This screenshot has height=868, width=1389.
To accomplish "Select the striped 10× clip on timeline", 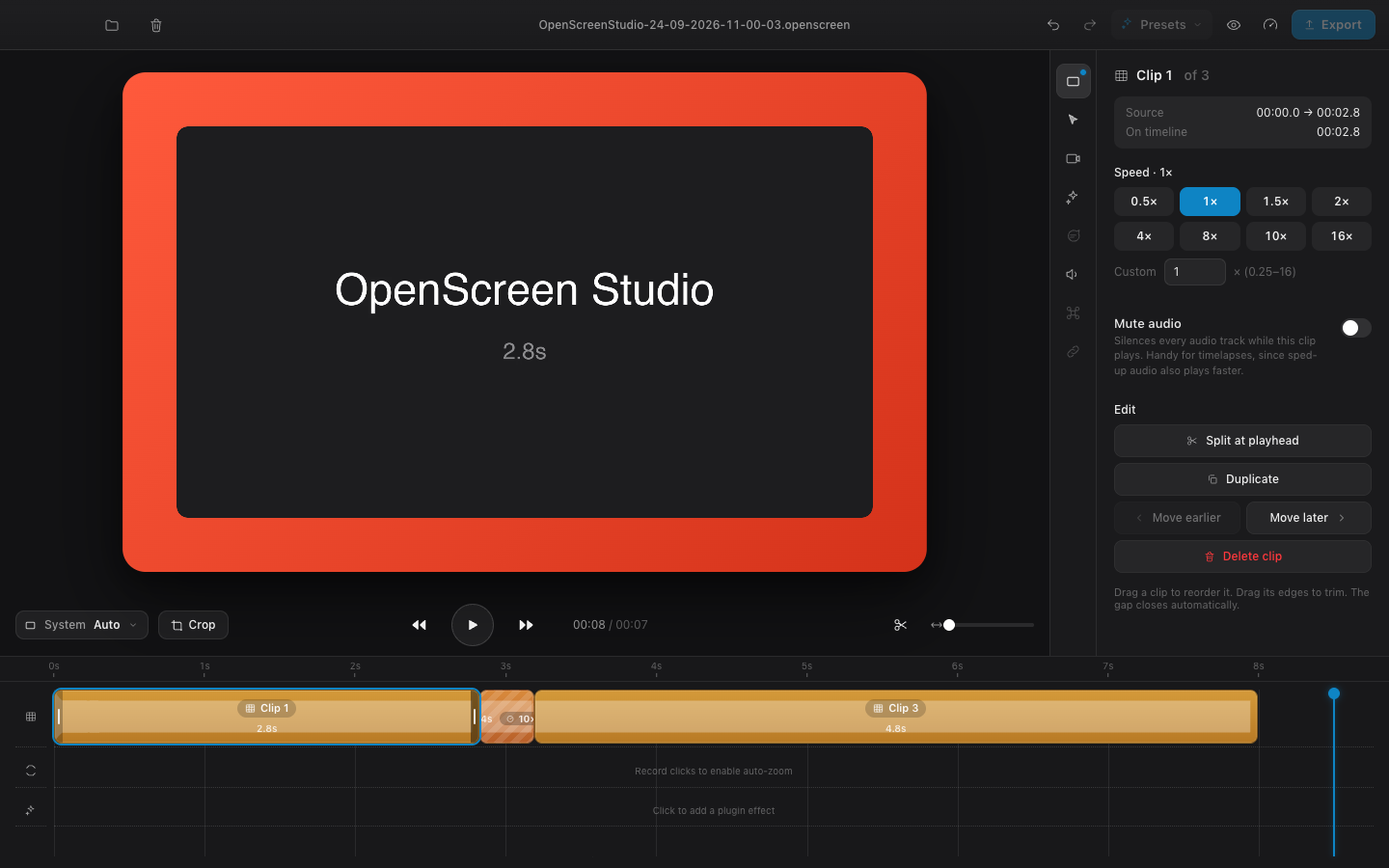I will point(507,717).
